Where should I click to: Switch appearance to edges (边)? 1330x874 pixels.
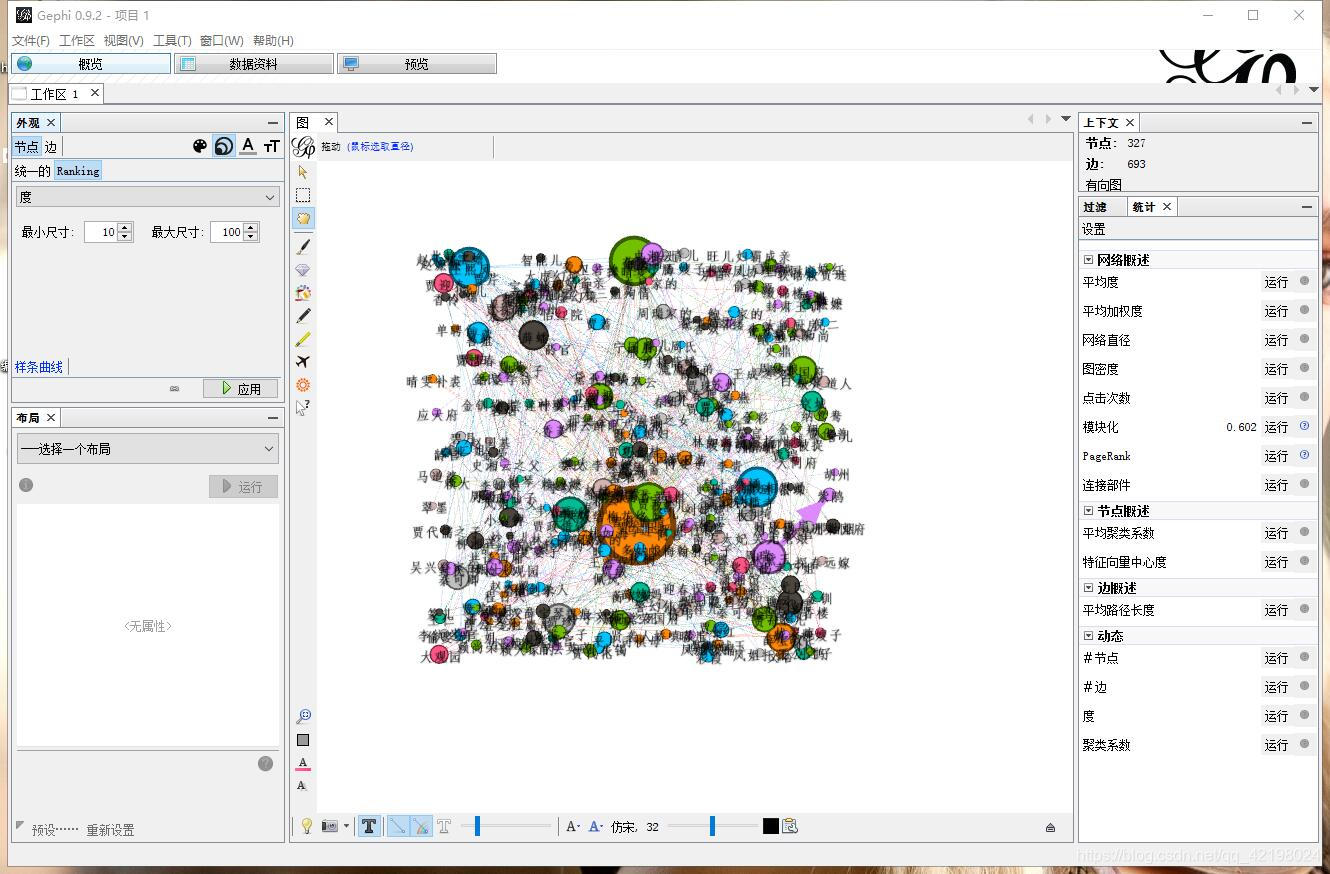point(51,146)
